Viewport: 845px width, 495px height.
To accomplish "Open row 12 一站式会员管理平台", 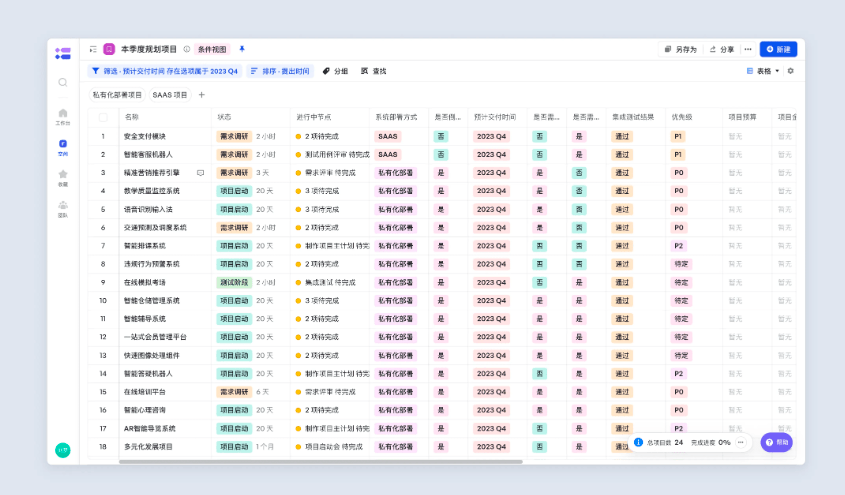I will pos(155,337).
